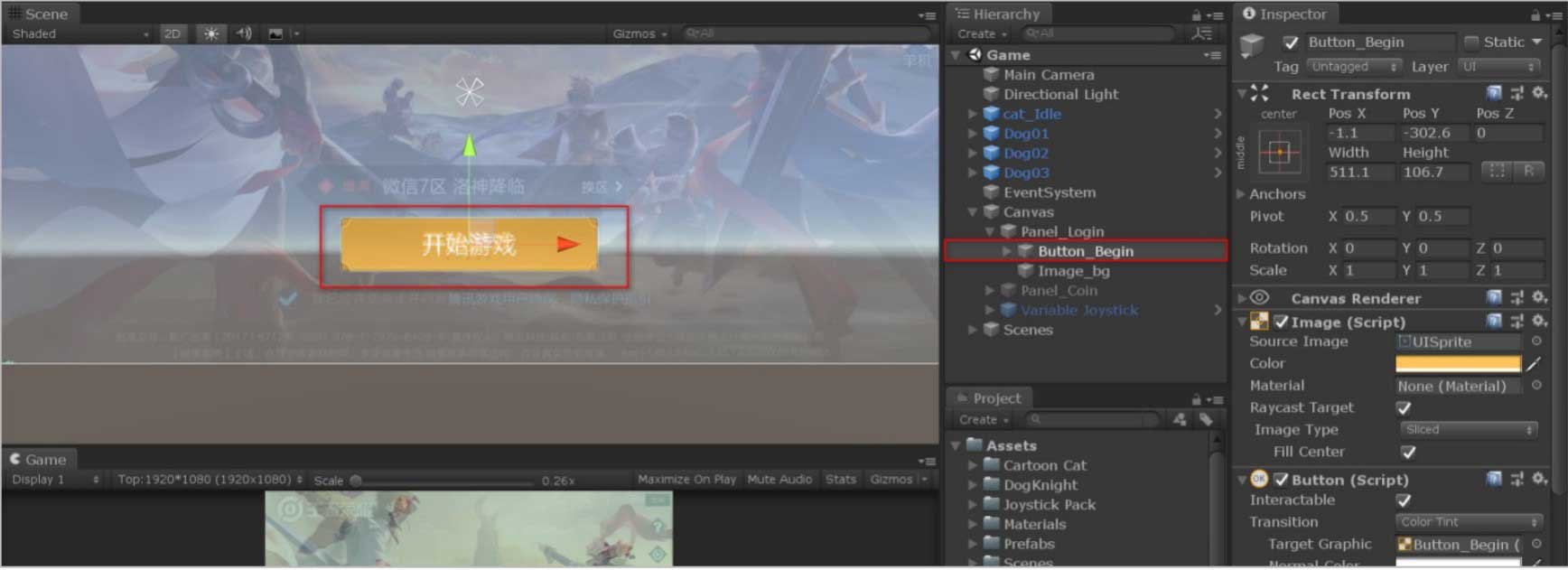Image resolution: width=1568 pixels, height=570 pixels.
Task: Uncheck Raycast Target
Action: tap(1404, 408)
